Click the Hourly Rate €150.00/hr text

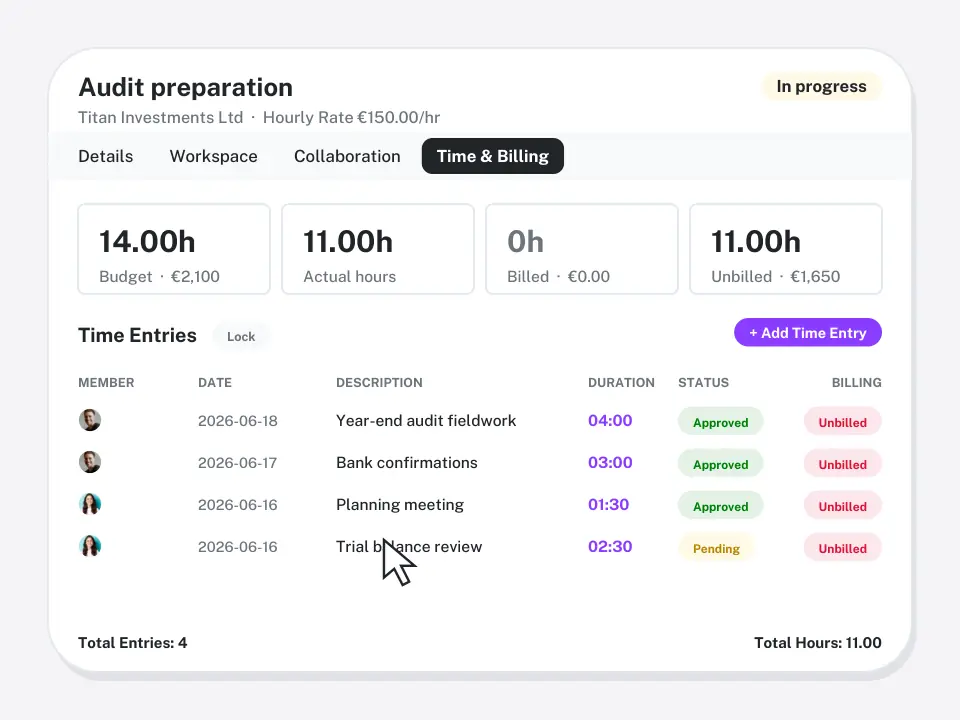coord(351,117)
